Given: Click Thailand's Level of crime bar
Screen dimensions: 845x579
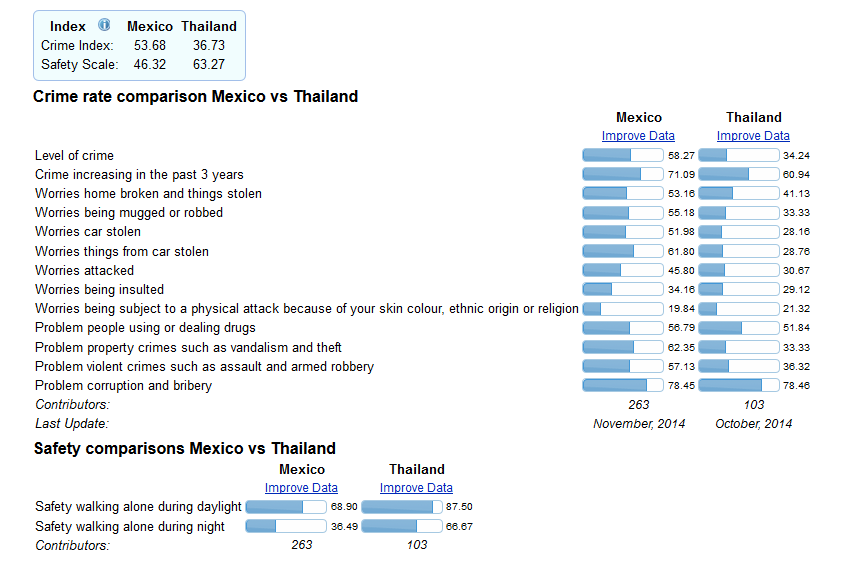Looking at the screenshot, I should pos(738,156).
